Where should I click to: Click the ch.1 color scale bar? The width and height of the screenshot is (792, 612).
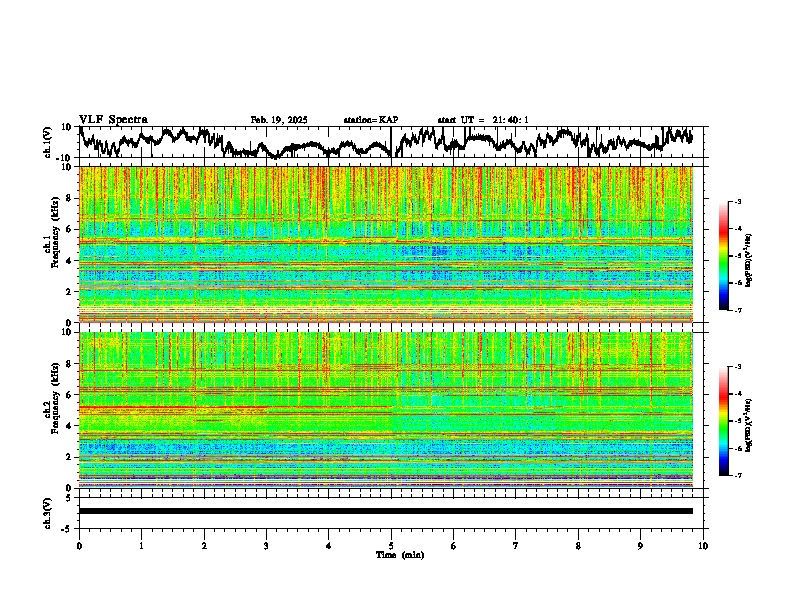pyautogui.click(x=723, y=256)
